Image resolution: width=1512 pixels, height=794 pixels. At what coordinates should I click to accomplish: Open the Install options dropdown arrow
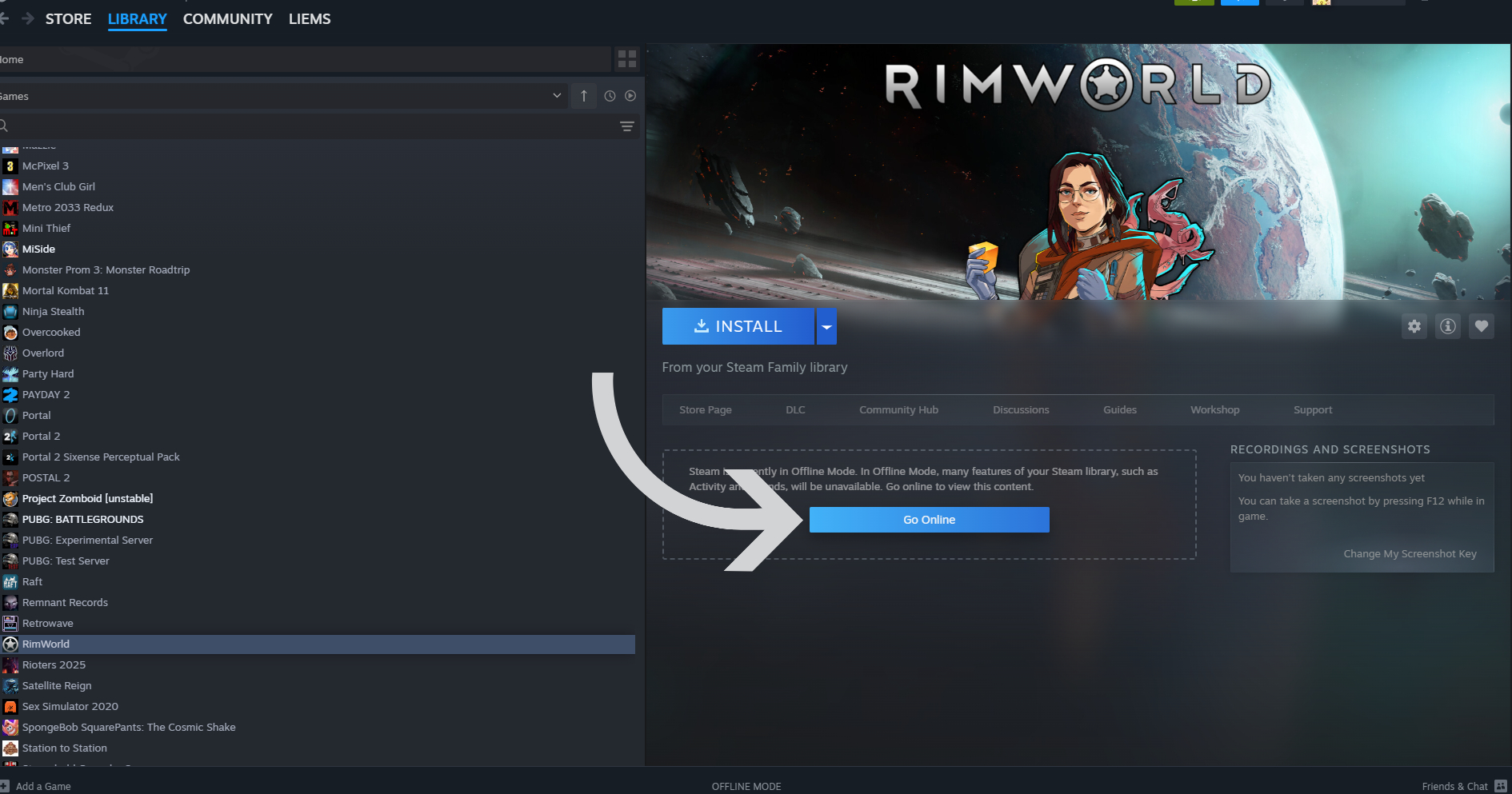(x=826, y=326)
